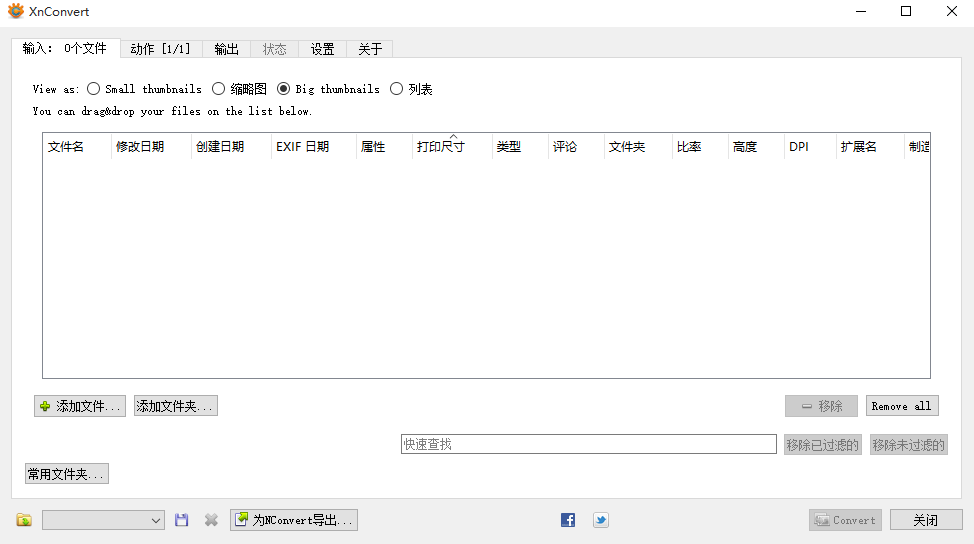Click the 移除未过滤的 button
The width and height of the screenshot is (974, 544).
[x=909, y=445]
